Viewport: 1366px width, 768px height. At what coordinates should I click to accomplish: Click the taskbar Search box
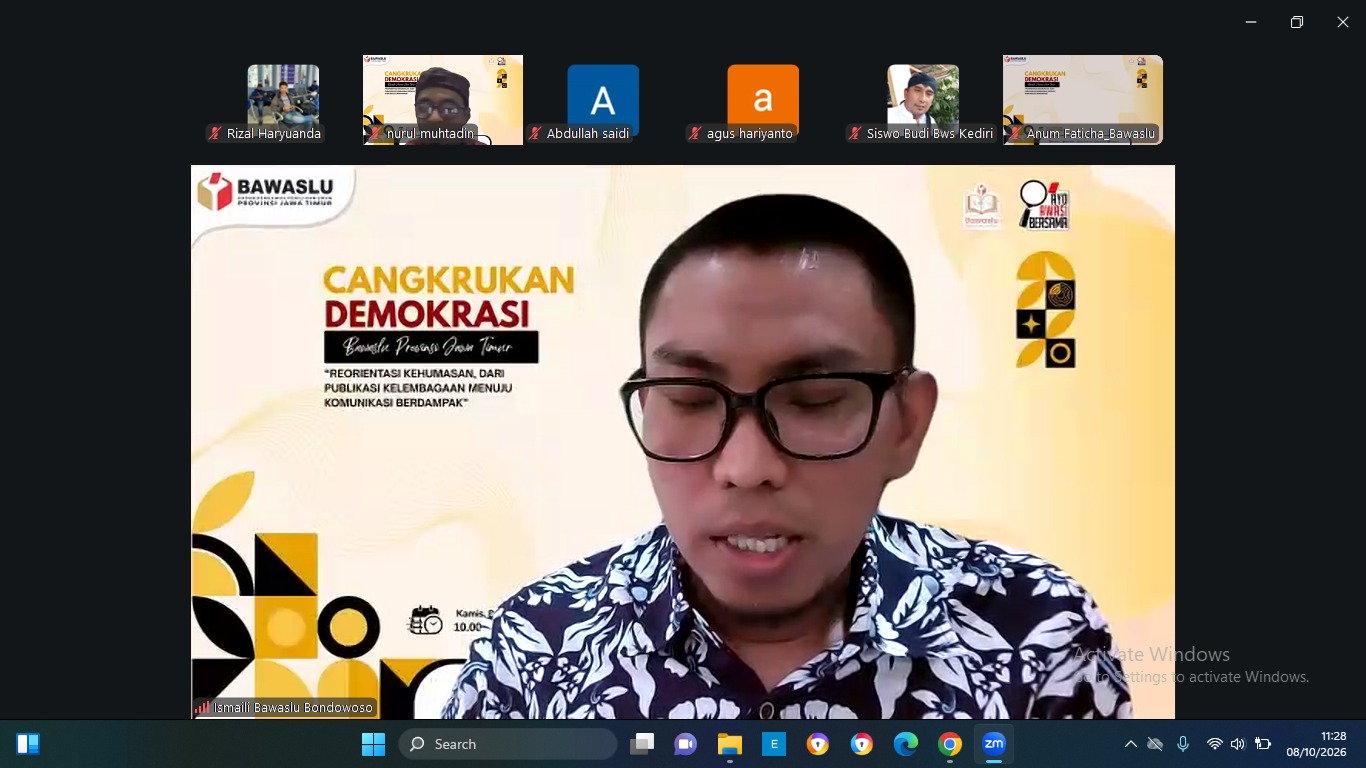(x=508, y=744)
